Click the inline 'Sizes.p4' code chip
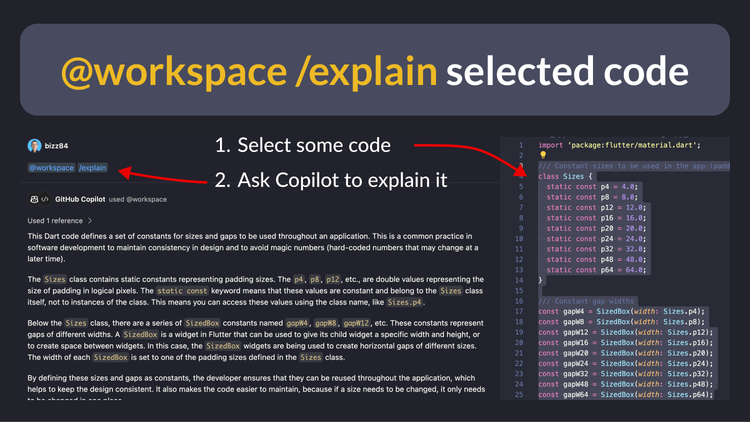750x422 pixels. tap(404, 302)
